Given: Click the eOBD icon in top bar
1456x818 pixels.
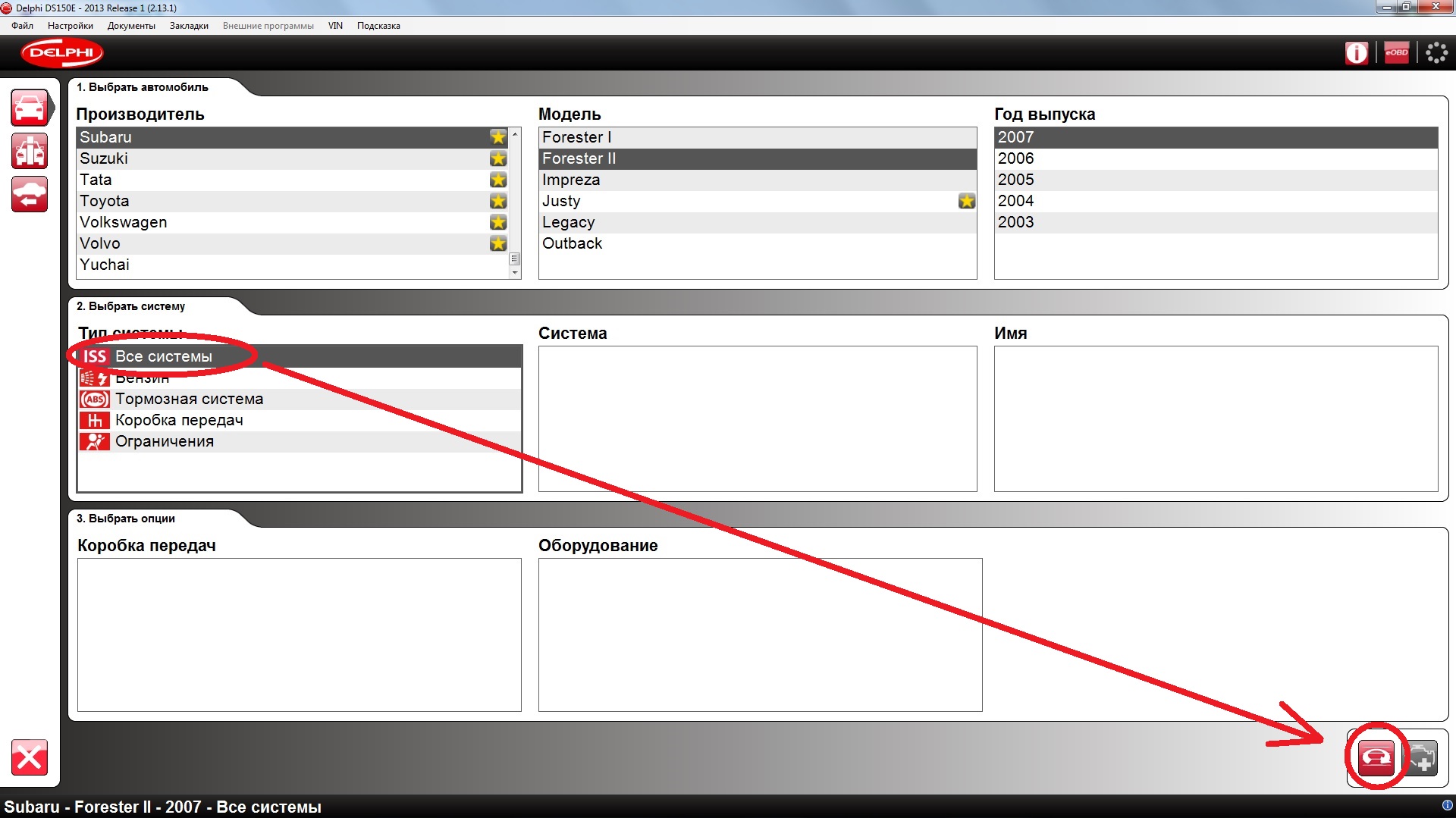Looking at the screenshot, I should coord(1396,52).
